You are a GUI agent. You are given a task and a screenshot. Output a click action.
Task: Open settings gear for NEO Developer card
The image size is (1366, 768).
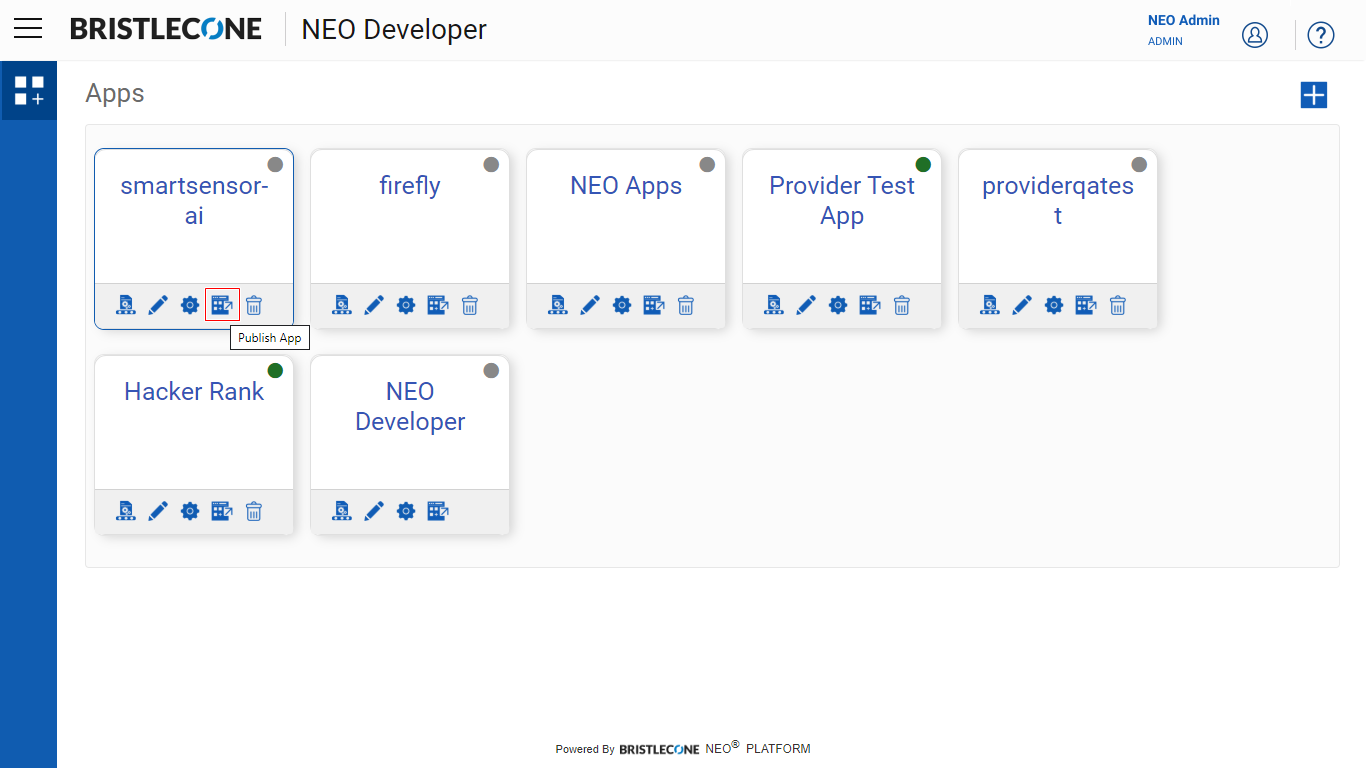coord(406,511)
